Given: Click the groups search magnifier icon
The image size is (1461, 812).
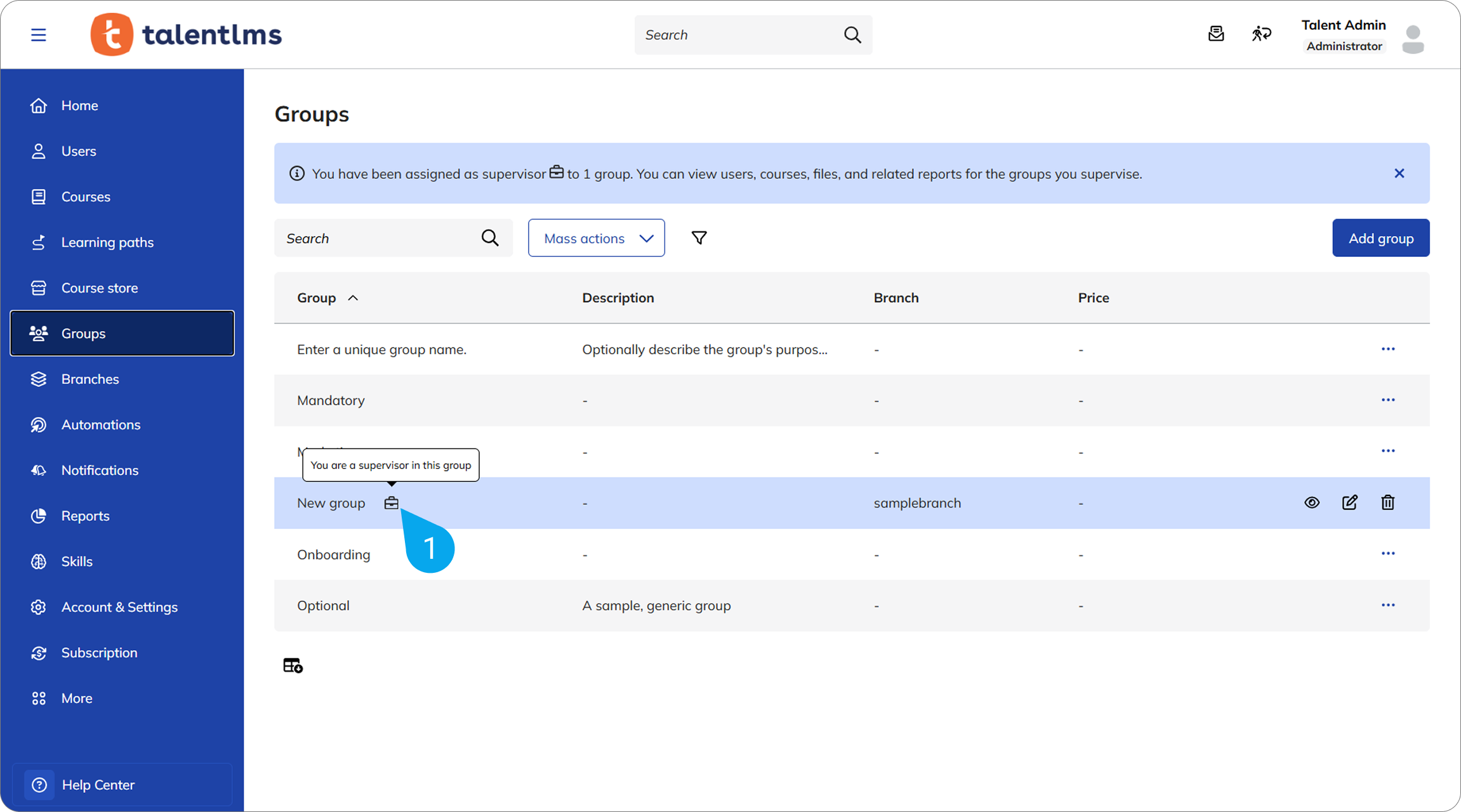Looking at the screenshot, I should tap(490, 238).
